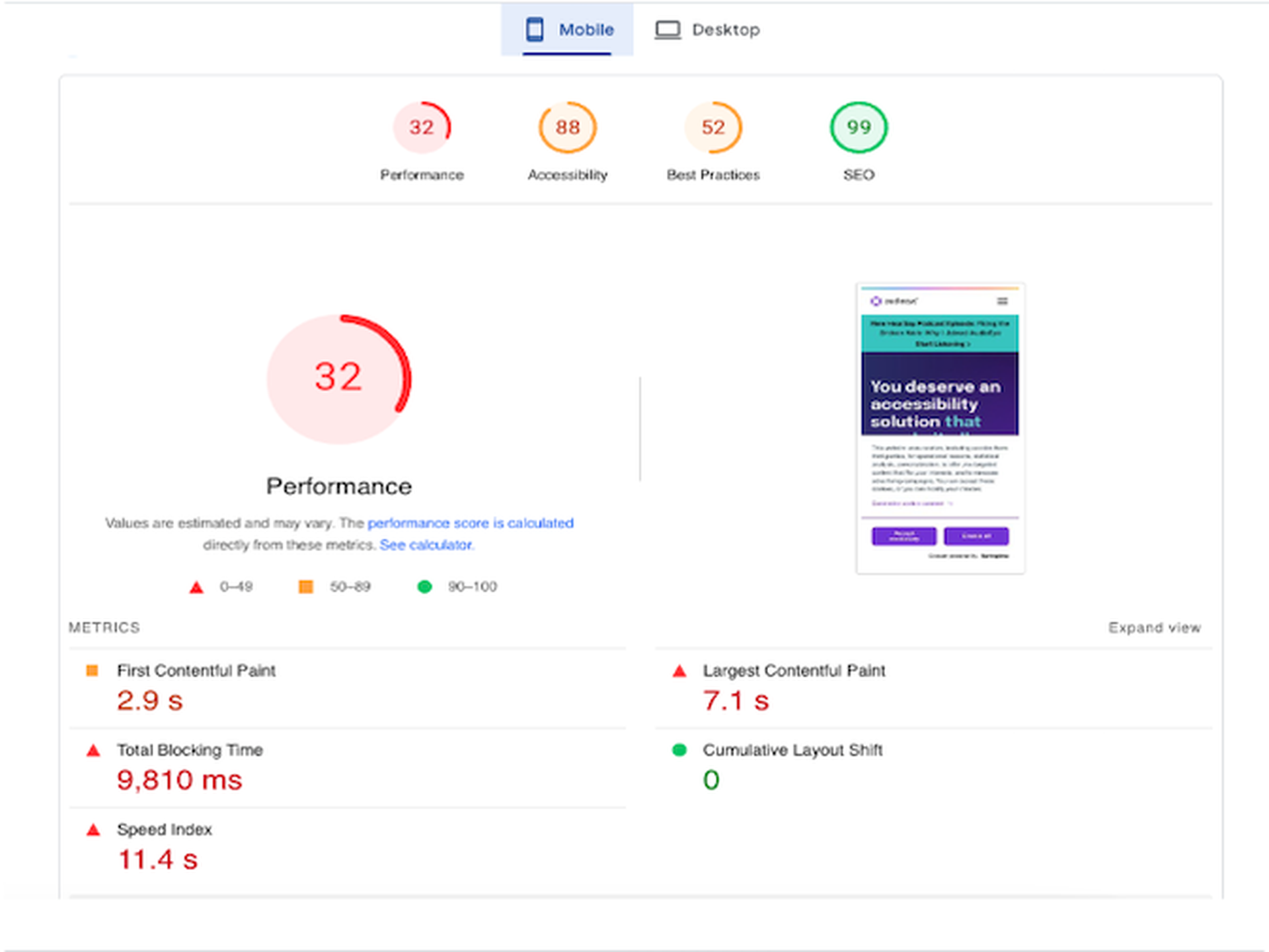Click the laptop icon beside the Desktop label

pyautogui.click(x=668, y=29)
